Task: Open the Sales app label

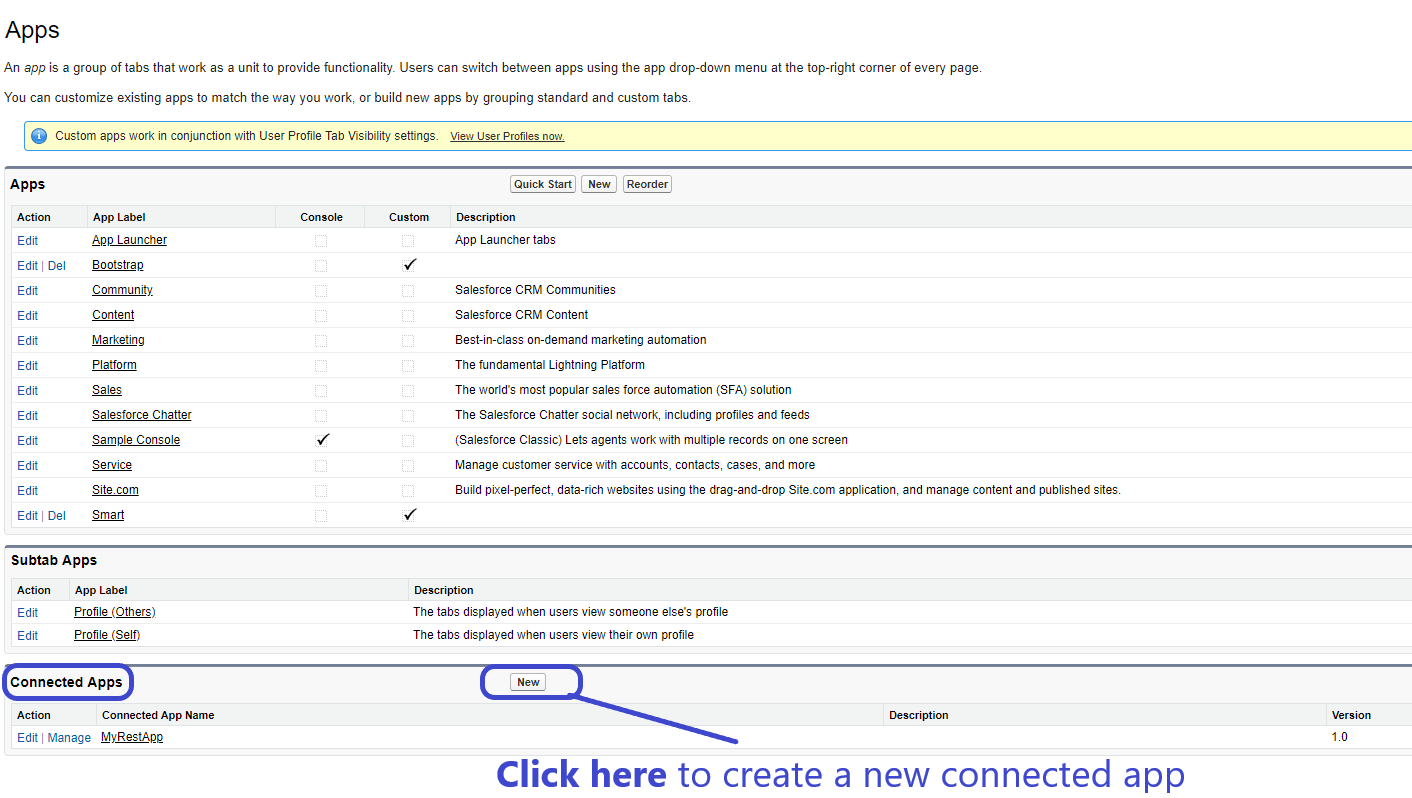Action: [x=107, y=390]
